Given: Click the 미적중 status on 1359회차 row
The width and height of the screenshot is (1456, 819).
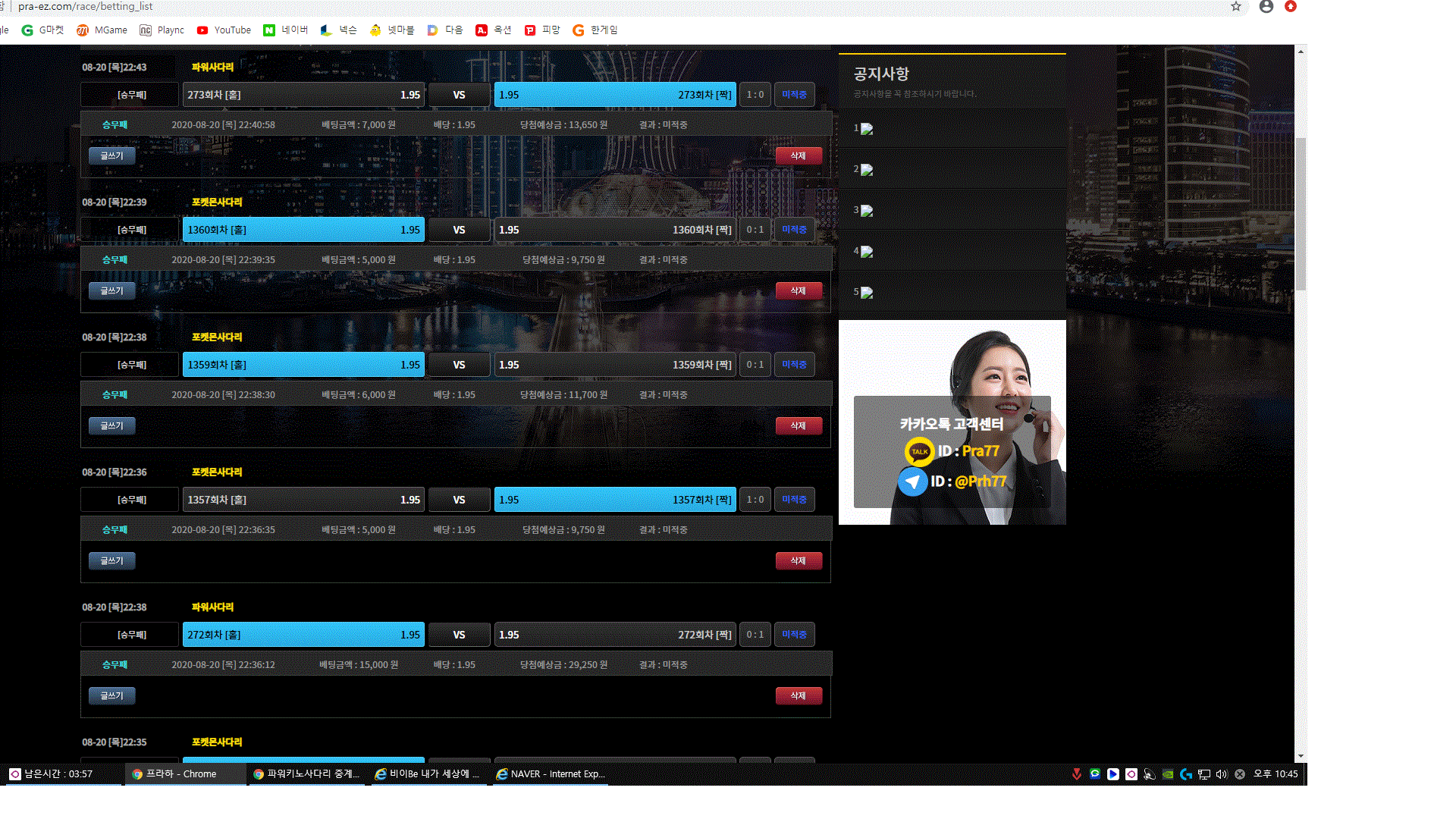Looking at the screenshot, I should [794, 365].
